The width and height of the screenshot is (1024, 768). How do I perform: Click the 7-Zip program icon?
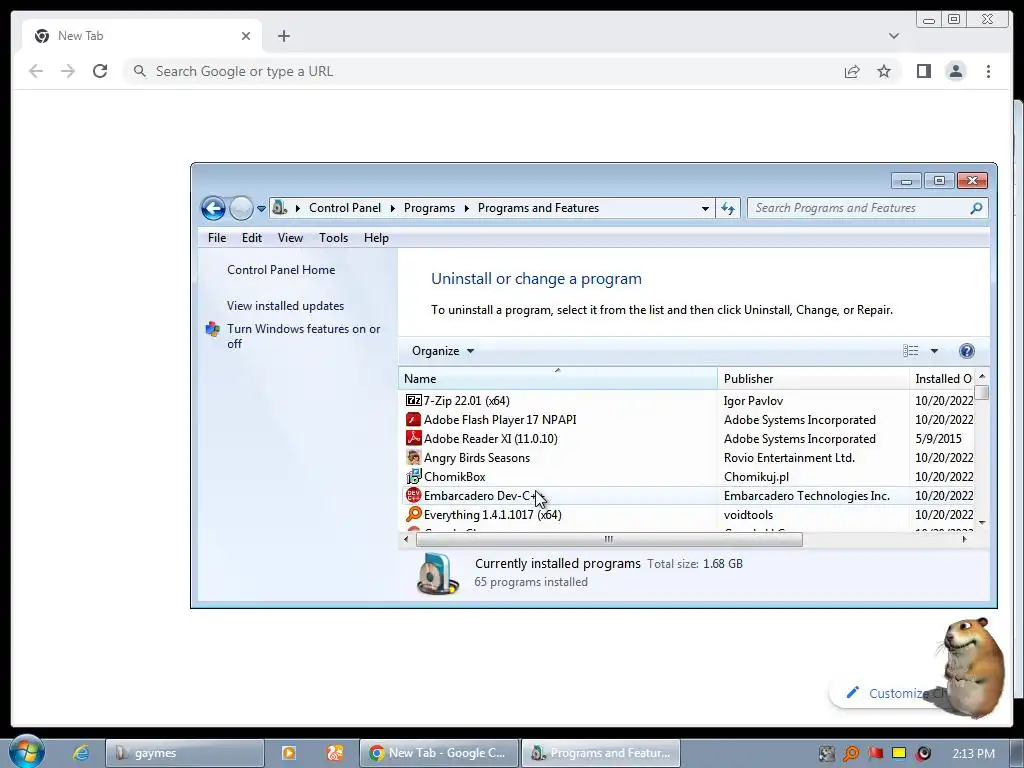point(413,400)
